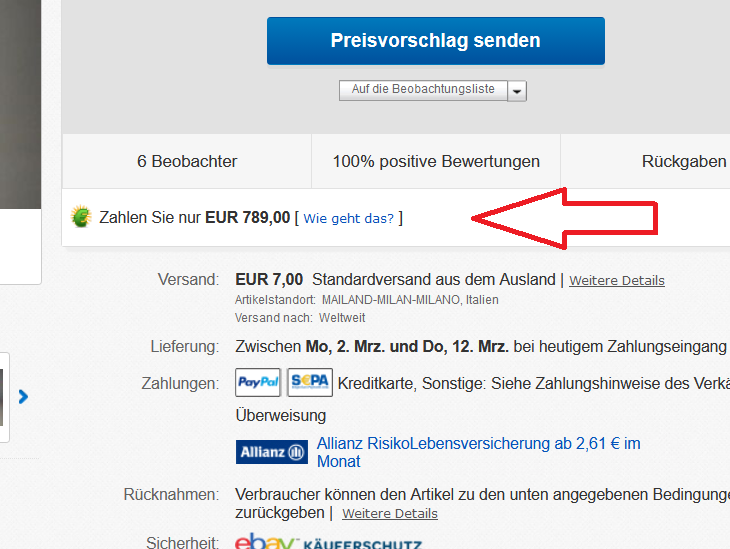The image size is (730, 549).
Task: Open Allianz RisikoLebensversicherung ad link
Action: [x=479, y=452]
